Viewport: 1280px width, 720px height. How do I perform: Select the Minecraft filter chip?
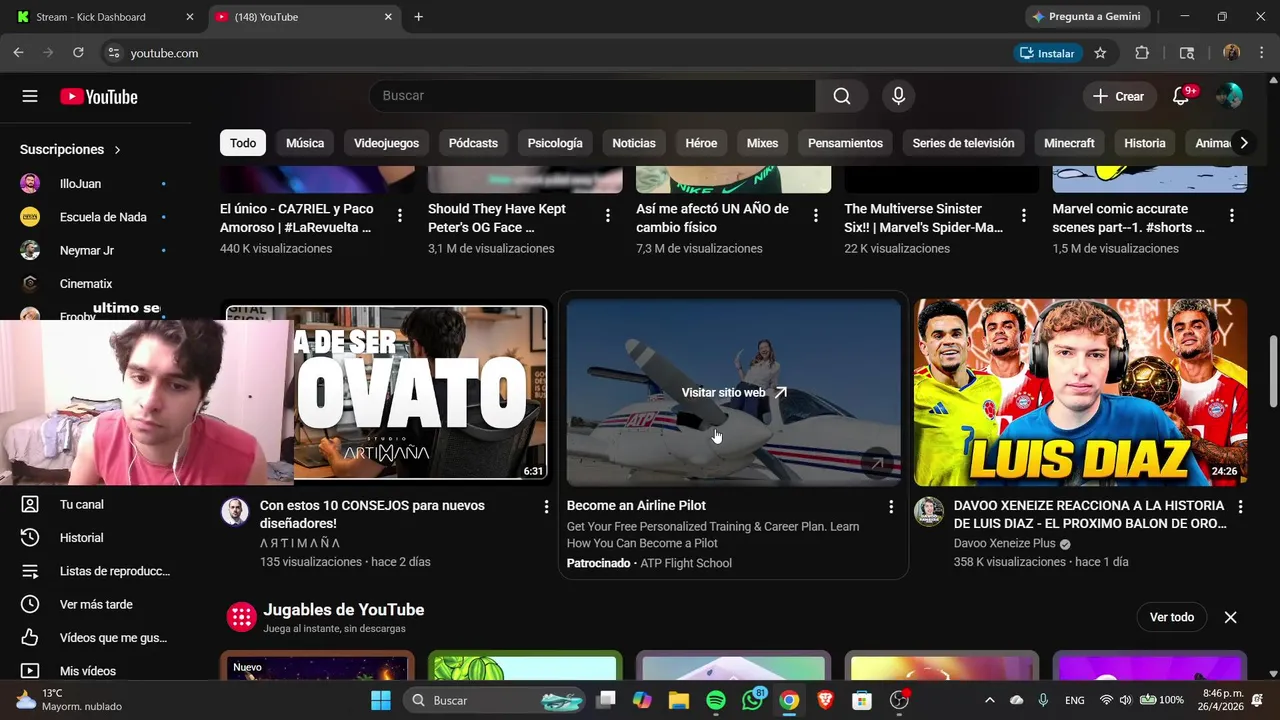pyautogui.click(x=1069, y=143)
